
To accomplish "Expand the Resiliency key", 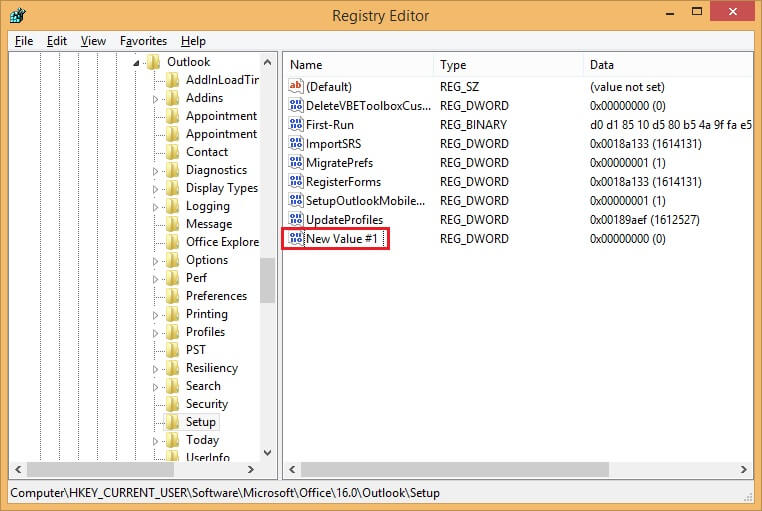I will tap(155, 369).
